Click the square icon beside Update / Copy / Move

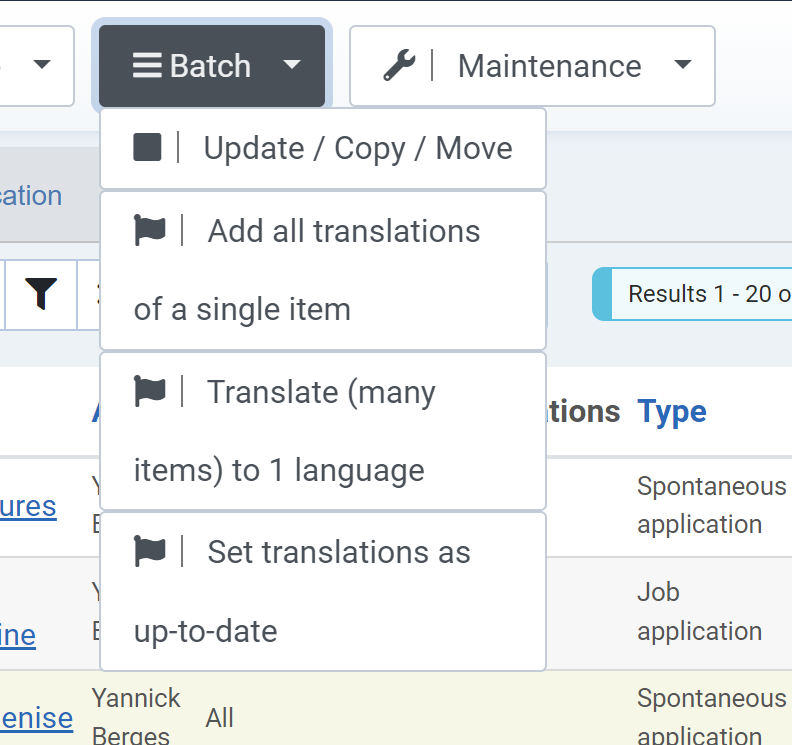click(147, 147)
